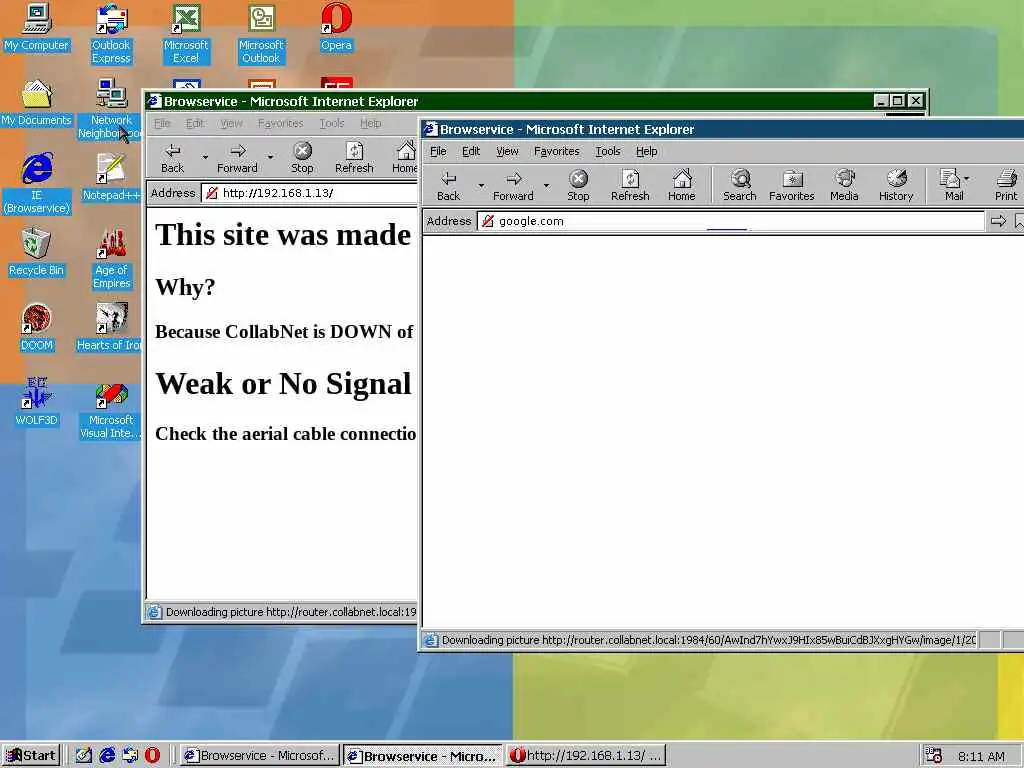Select Hearts of Iron desktop icon
The image size is (1024, 768).
(110, 328)
